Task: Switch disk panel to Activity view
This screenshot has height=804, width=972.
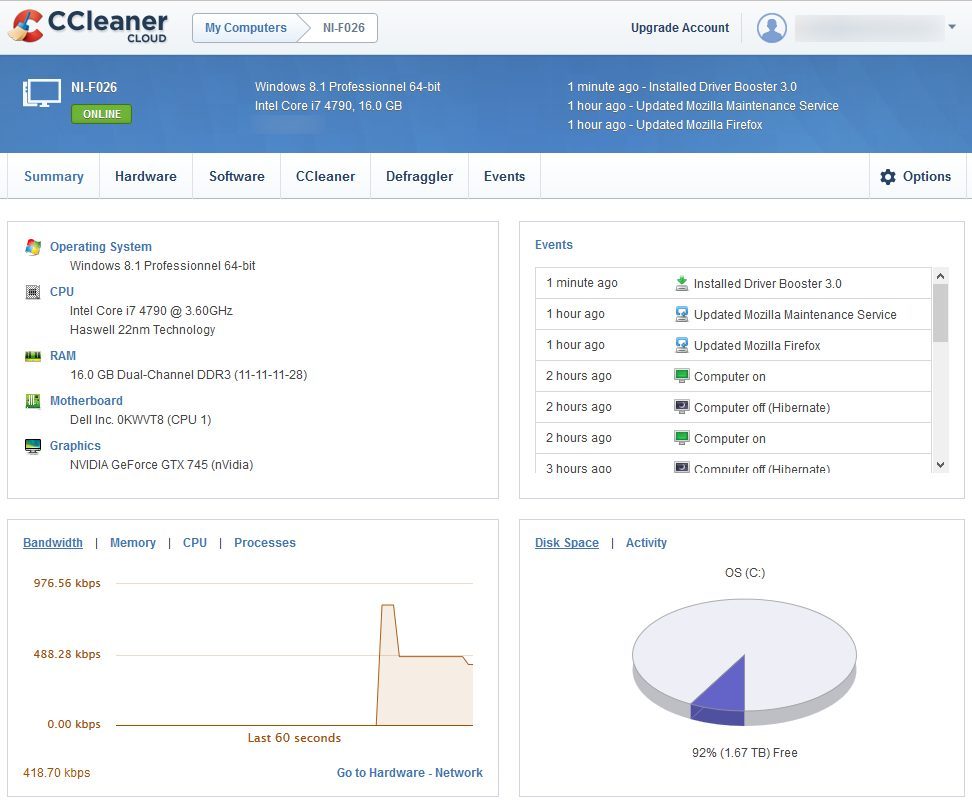Action: [x=646, y=543]
